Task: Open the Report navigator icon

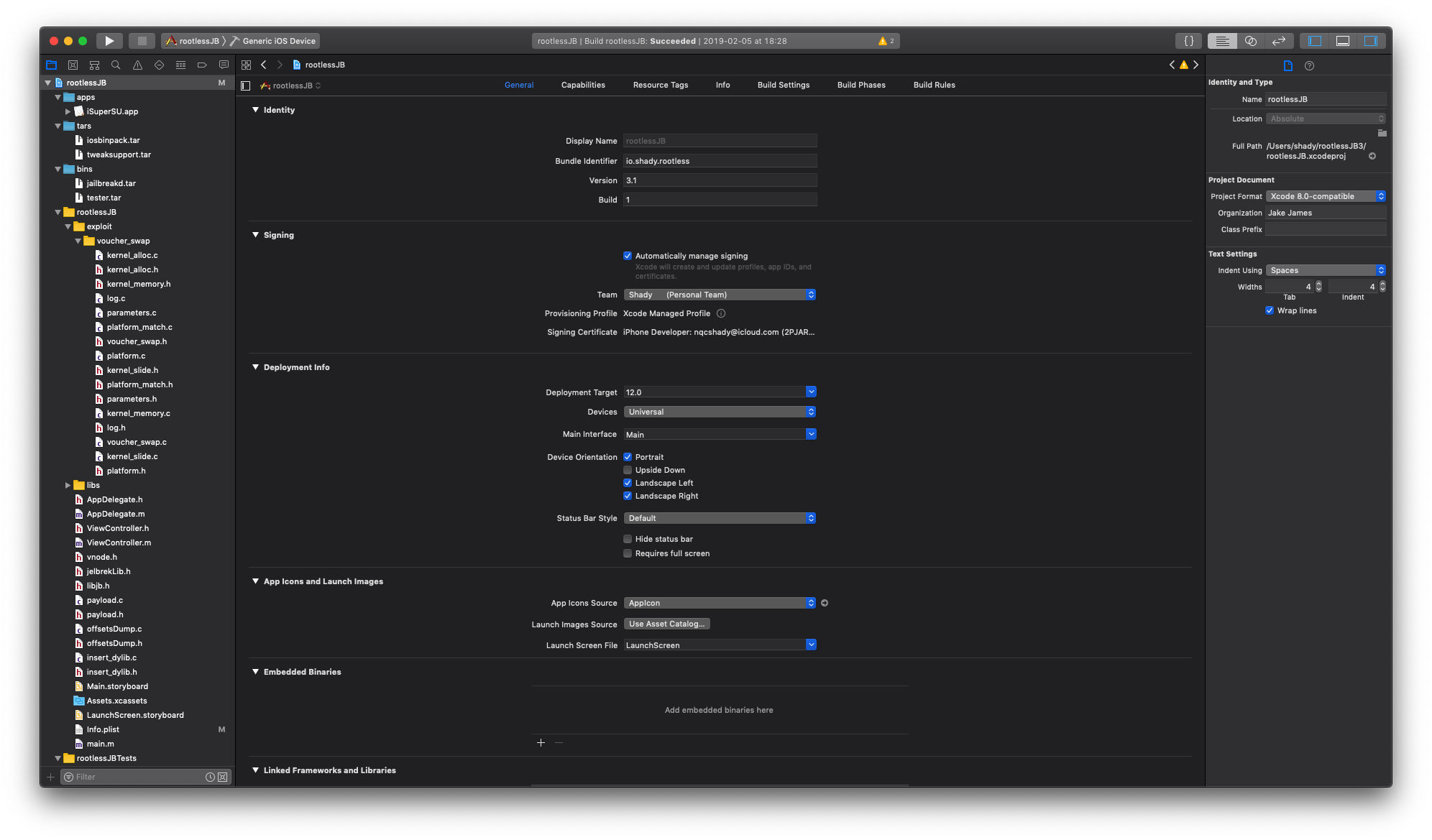Action: point(224,65)
